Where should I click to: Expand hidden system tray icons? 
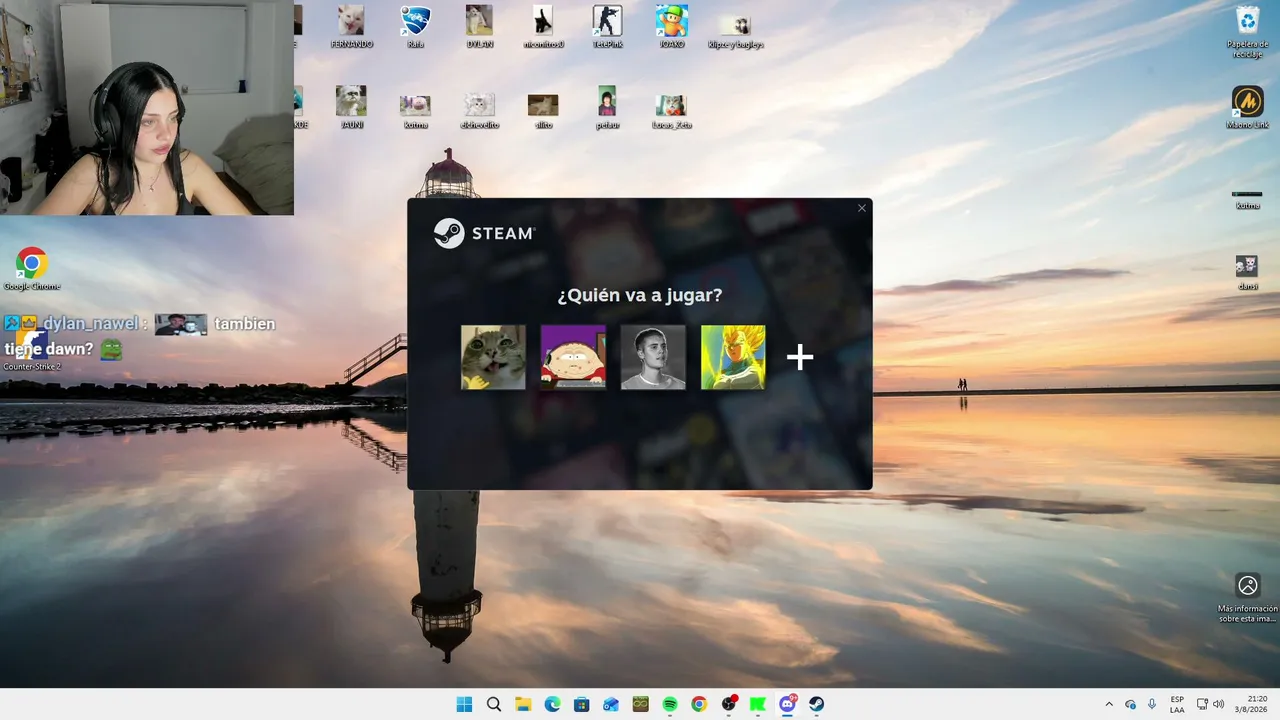pos(1108,704)
